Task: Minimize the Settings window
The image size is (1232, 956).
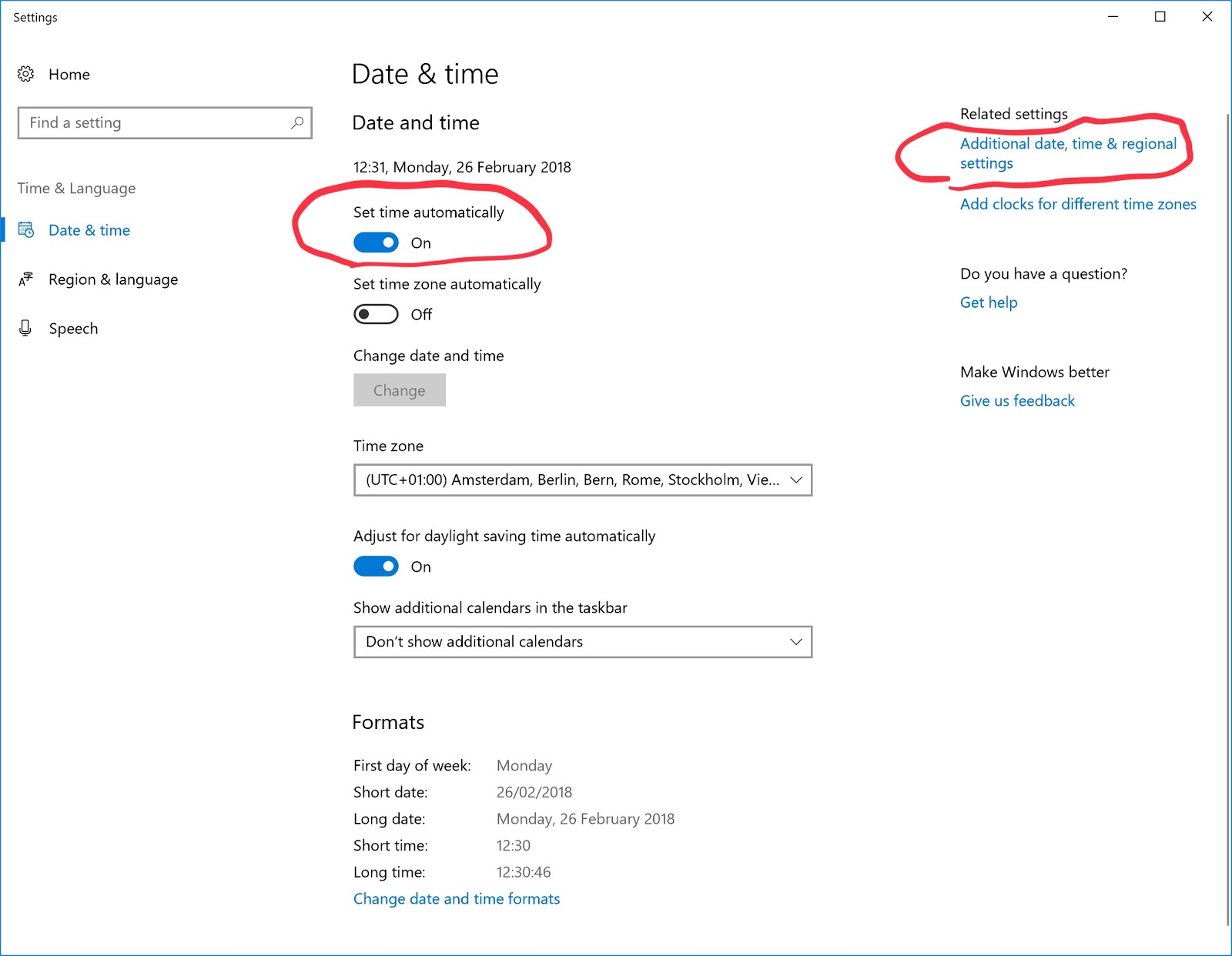Action: pos(1113,17)
